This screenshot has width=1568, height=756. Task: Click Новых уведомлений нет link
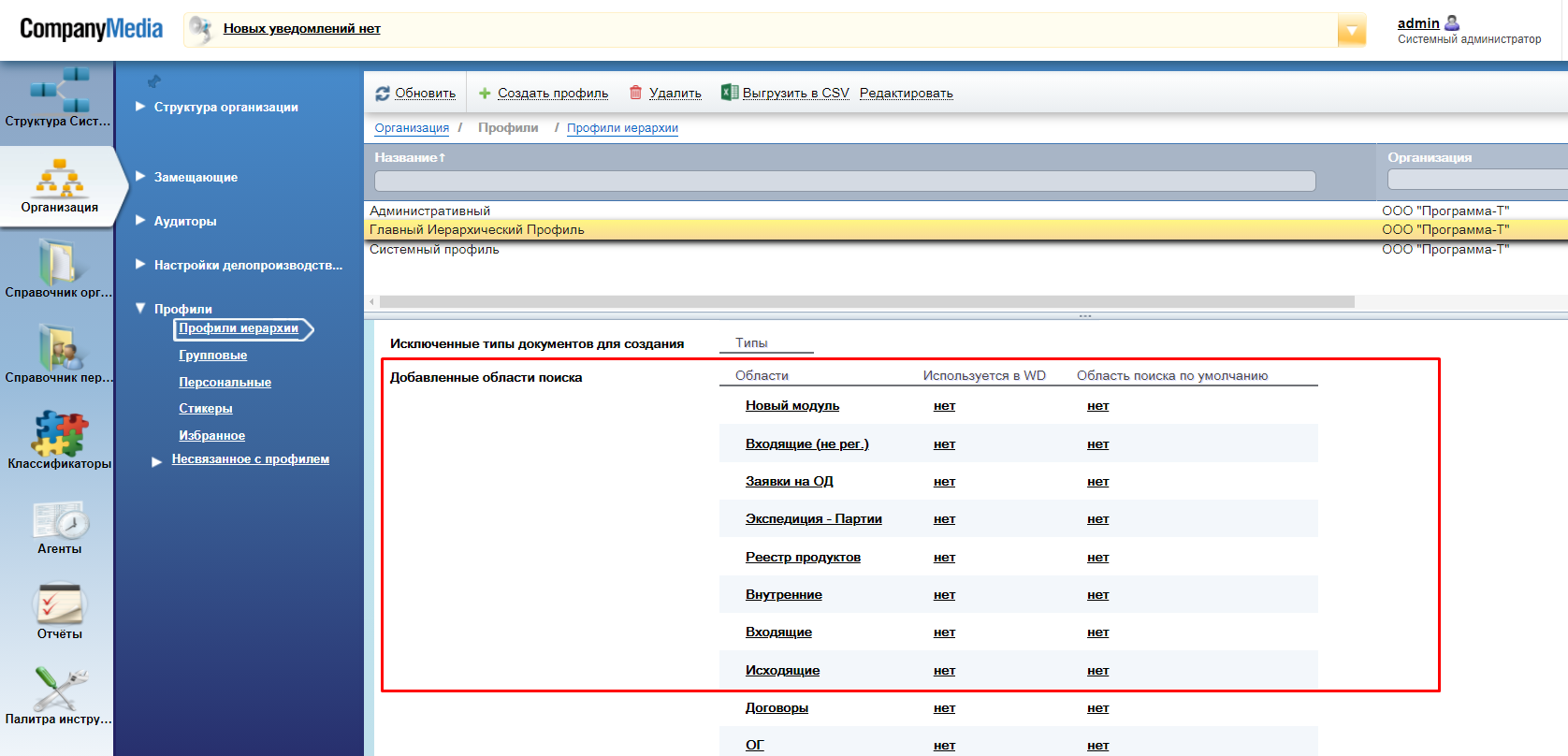click(x=302, y=29)
